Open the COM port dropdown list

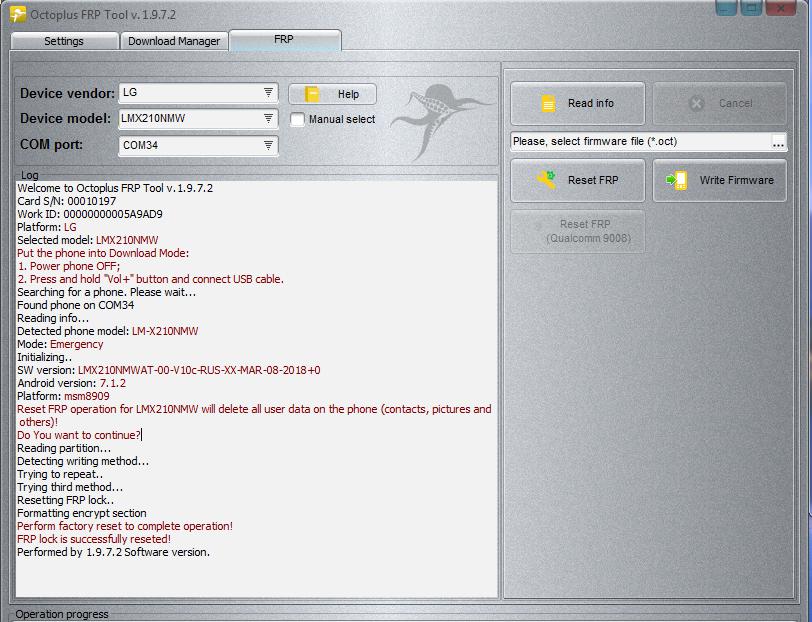coord(198,145)
